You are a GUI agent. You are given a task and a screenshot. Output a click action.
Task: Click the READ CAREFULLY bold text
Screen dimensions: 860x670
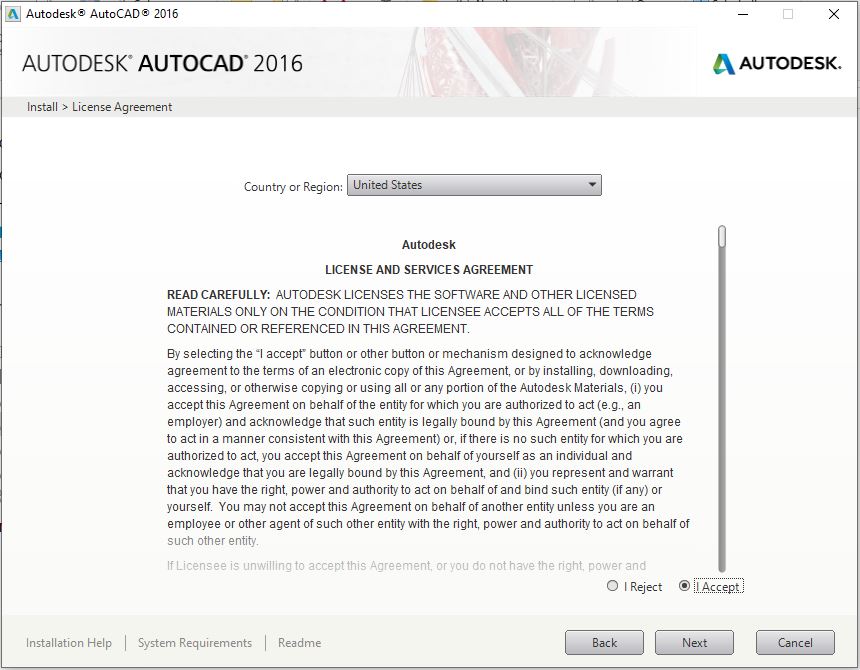click(x=218, y=295)
